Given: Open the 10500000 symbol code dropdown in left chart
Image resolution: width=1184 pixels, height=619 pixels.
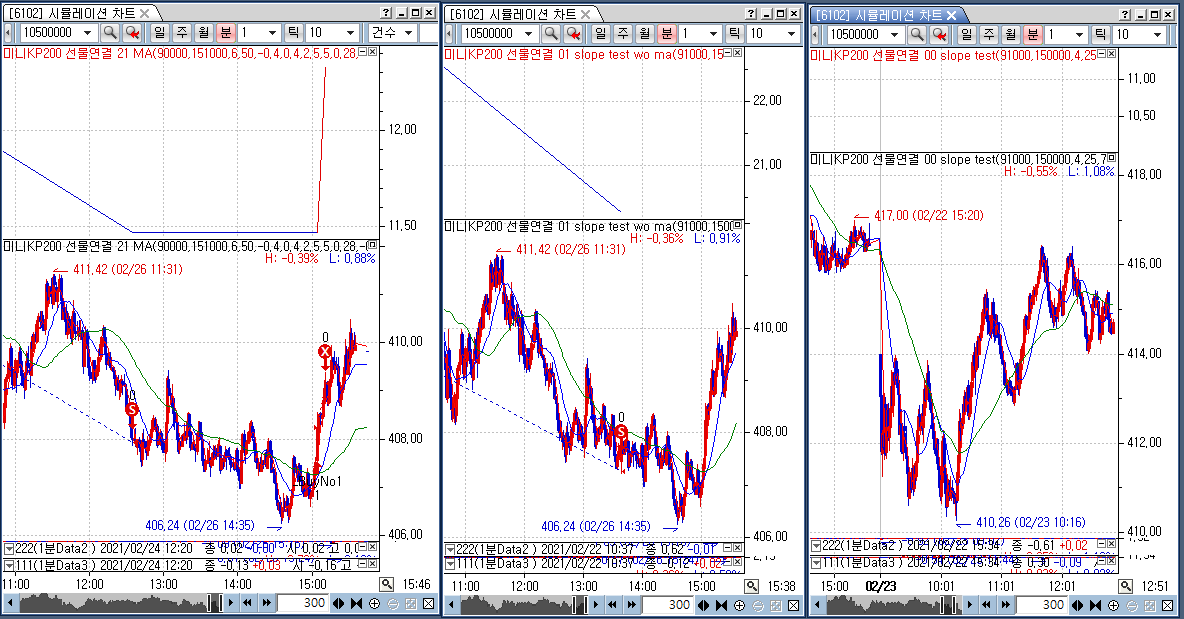Looking at the screenshot, I should 89,33.
